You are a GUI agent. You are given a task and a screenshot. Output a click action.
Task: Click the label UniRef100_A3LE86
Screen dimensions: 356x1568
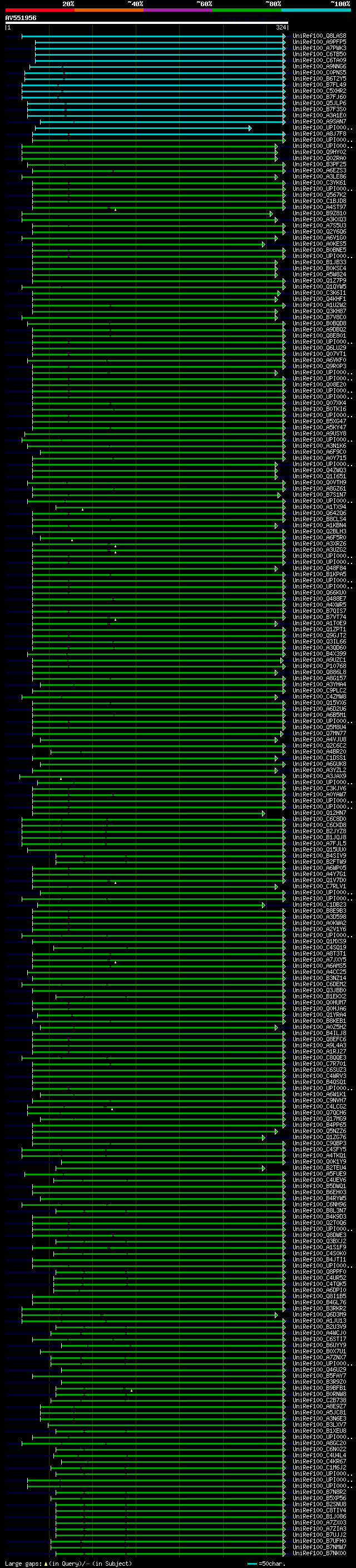point(319,176)
